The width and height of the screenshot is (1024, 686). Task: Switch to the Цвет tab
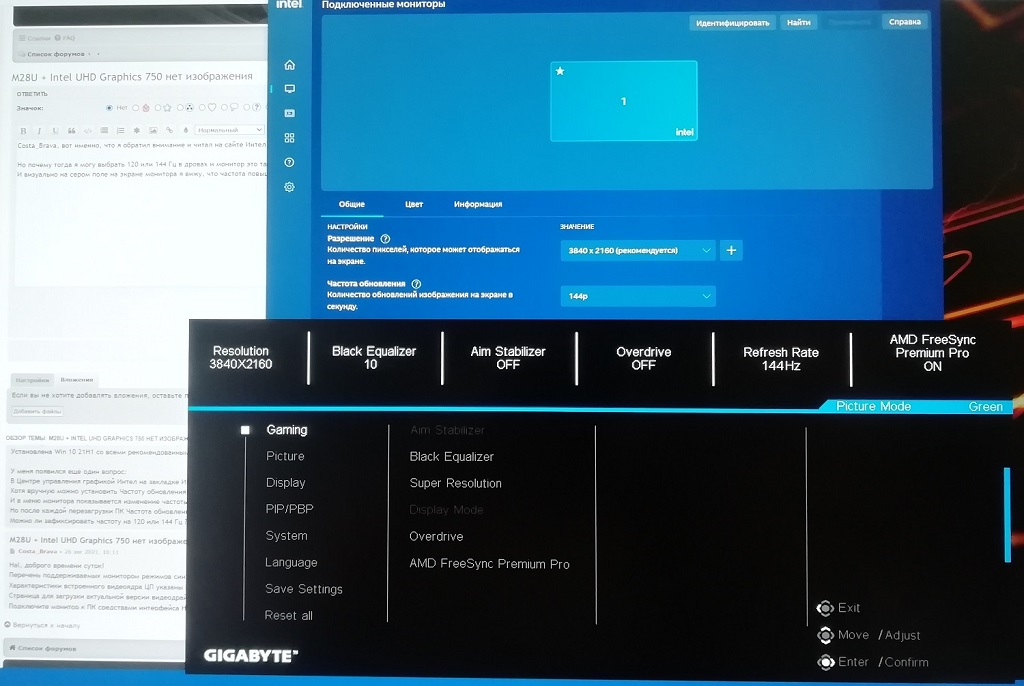tap(414, 204)
